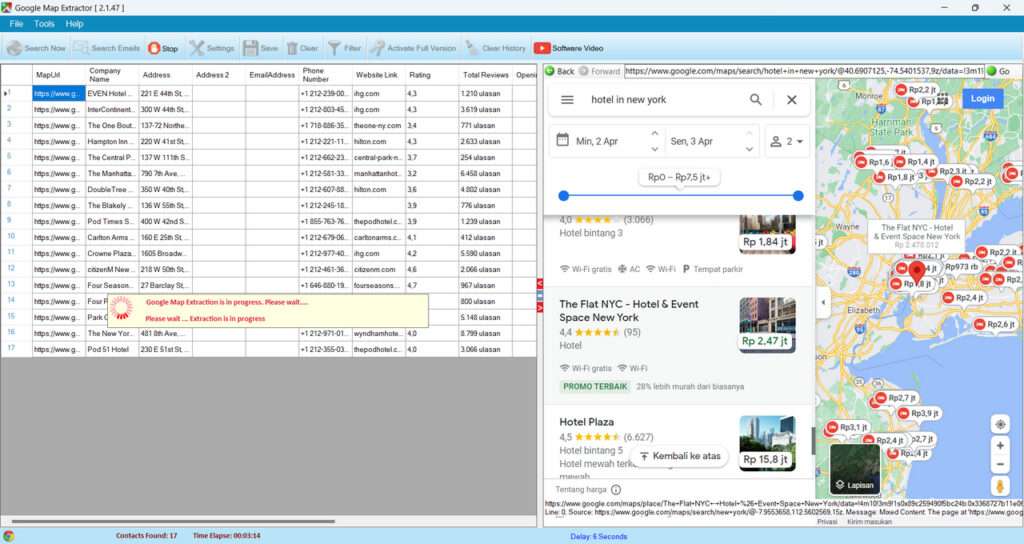Screen dimensions: 1024x544
Task: Zoom in on the map
Action: point(1000,446)
